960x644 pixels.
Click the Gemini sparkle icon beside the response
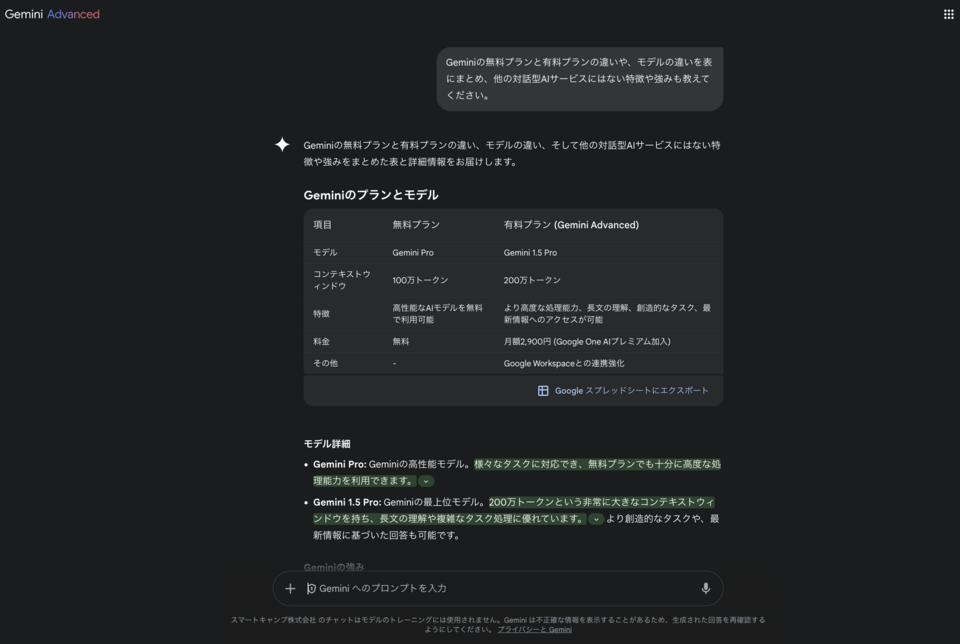point(283,145)
